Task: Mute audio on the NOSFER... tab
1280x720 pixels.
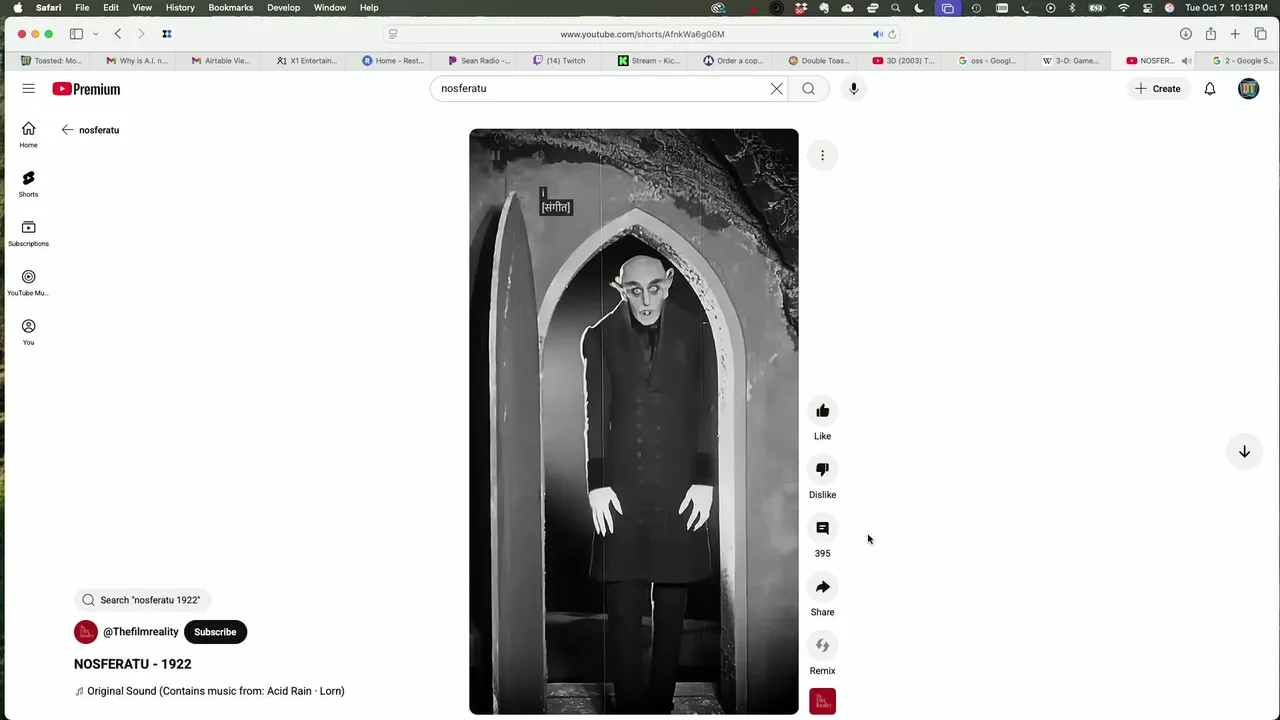Action: (1187, 61)
